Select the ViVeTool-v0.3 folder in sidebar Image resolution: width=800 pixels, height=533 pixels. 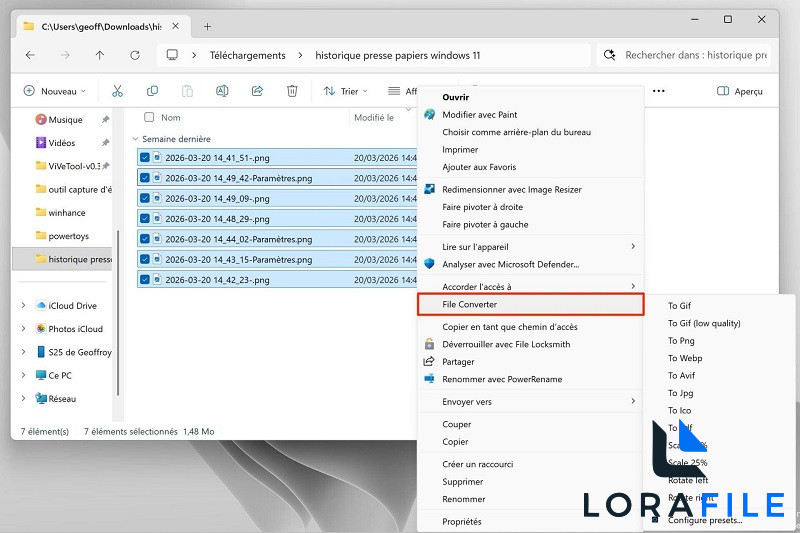click(72, 166)
